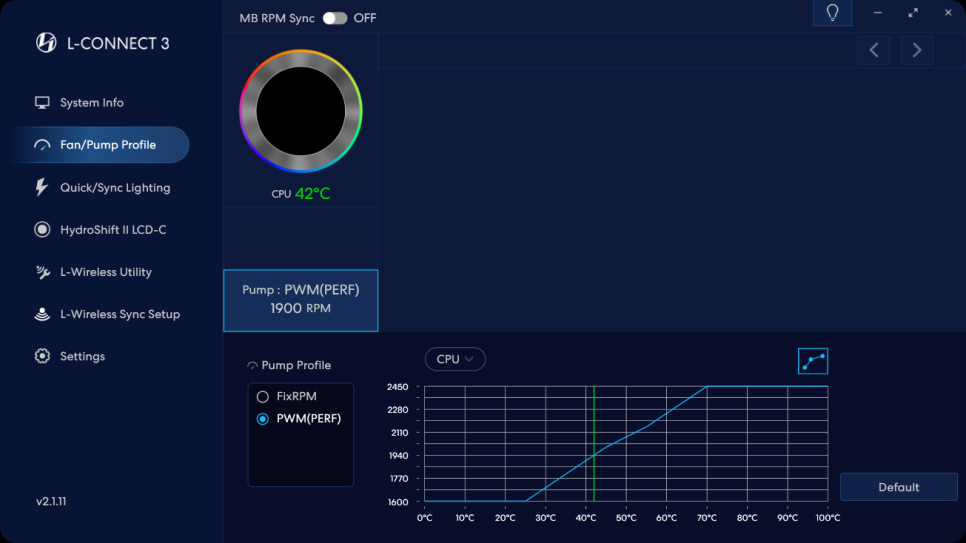966x543 pixels.
Task: Click the System Info monitor icon
Action: (x=42, y=103)
